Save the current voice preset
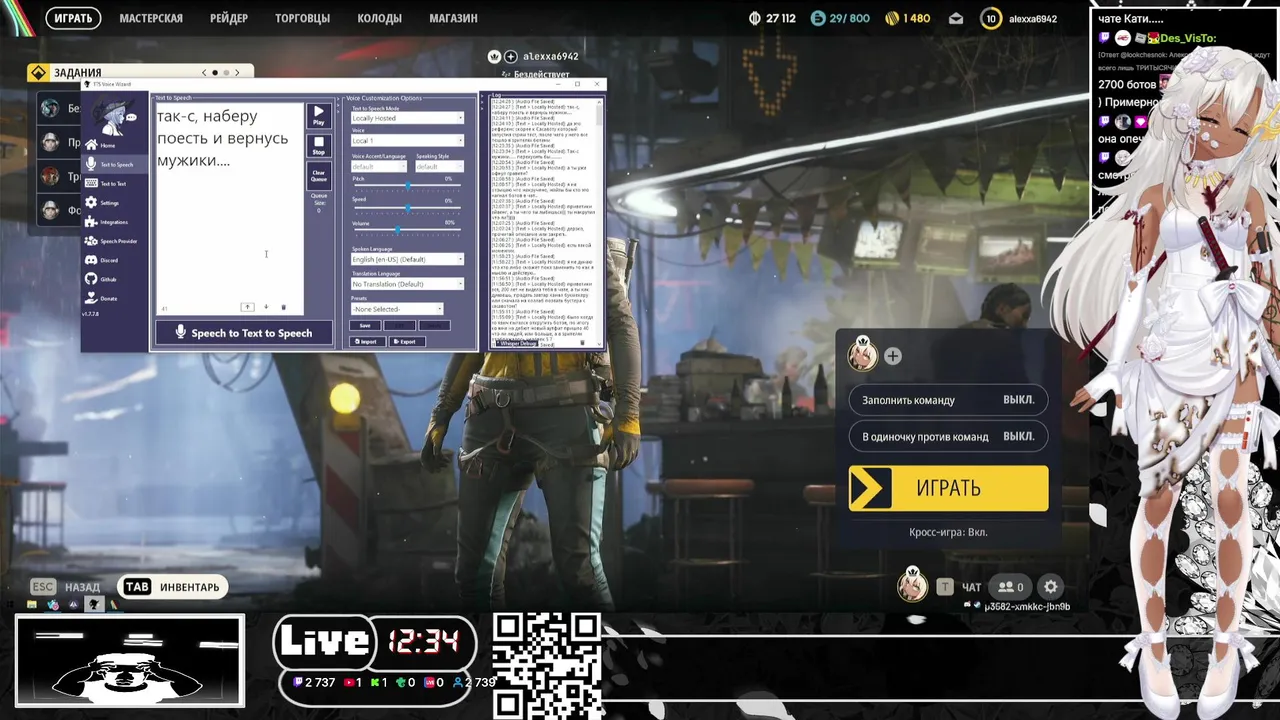 (x=365, y=325)
